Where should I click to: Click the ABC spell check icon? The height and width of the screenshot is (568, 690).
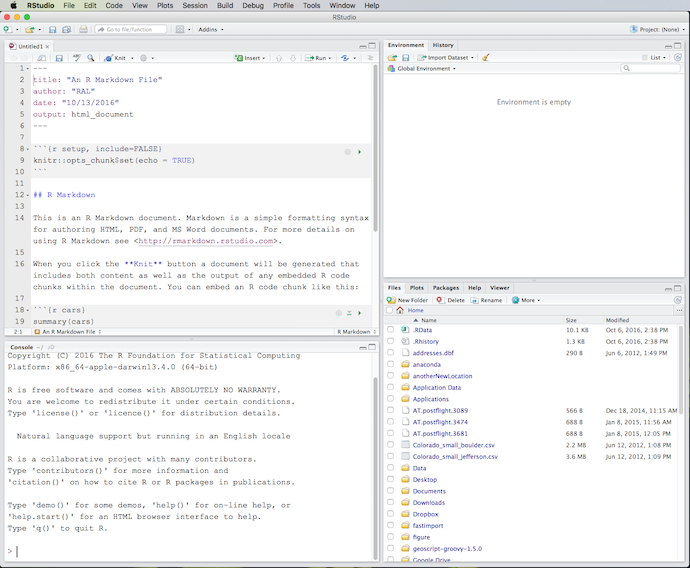tap(77, 58)
